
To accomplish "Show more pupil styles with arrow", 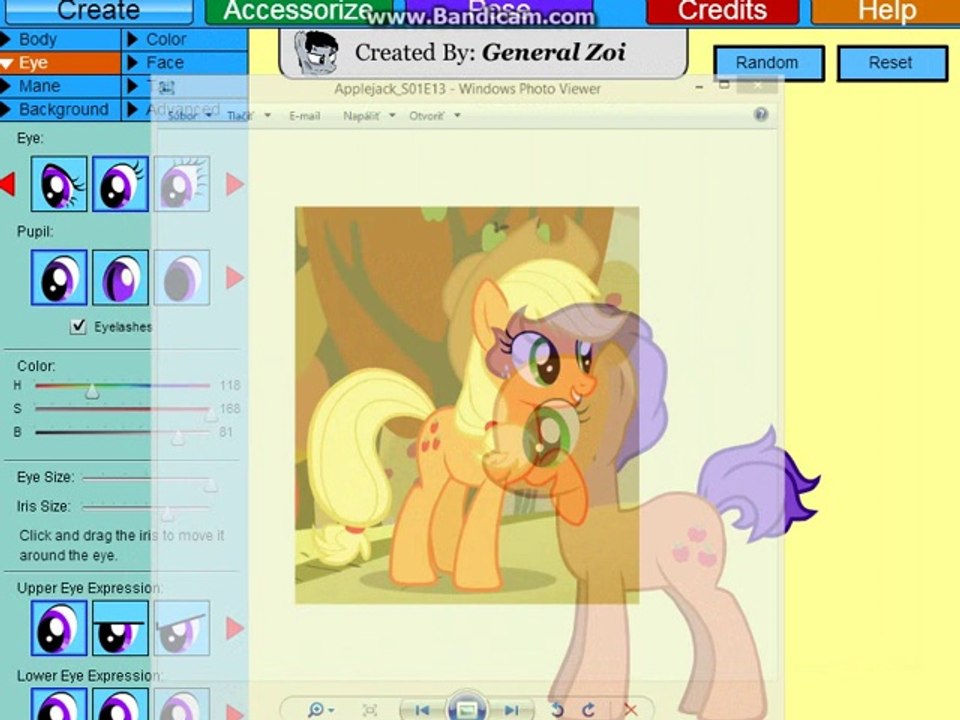I will 234,277.
